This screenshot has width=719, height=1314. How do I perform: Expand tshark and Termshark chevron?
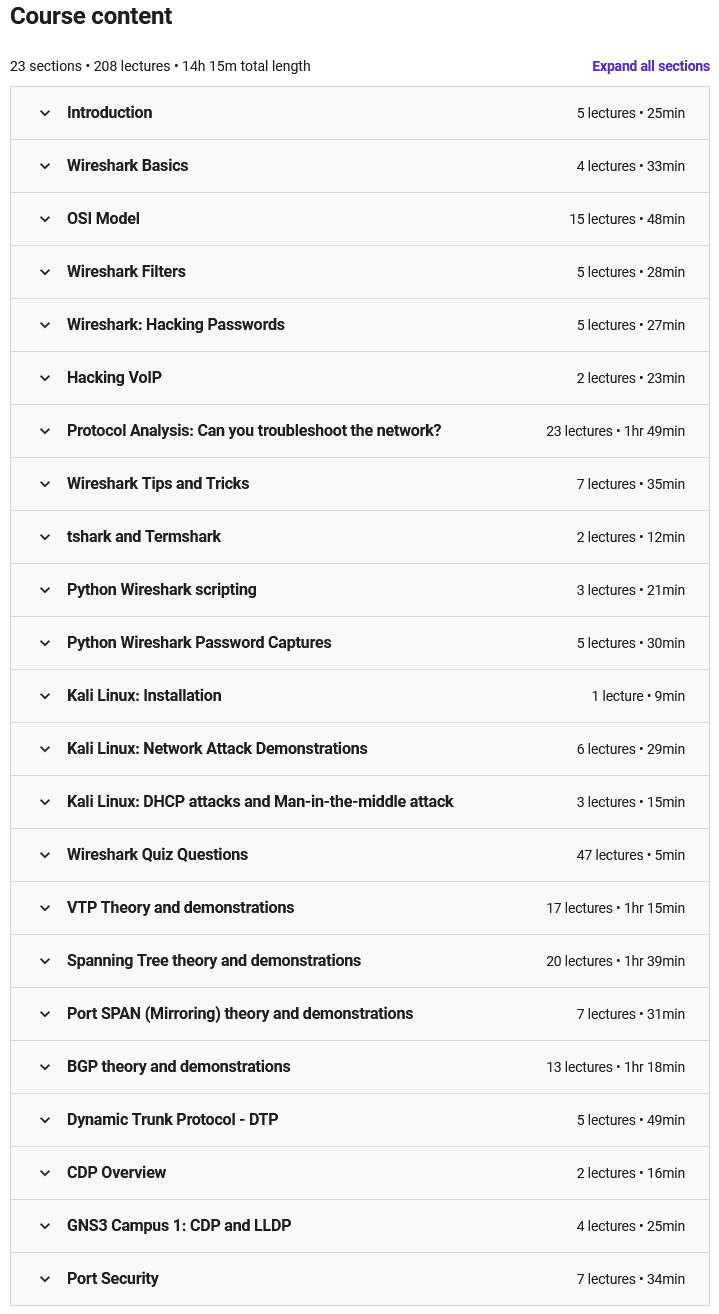[x=45, y=537]
